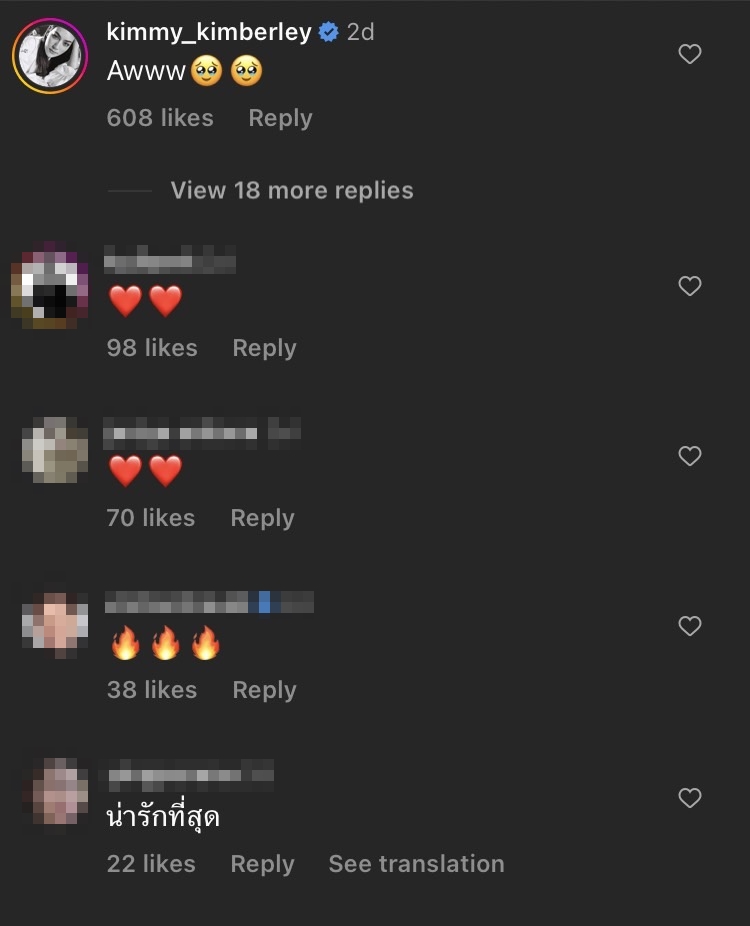Expand View 18 more replies
The image size is (750, 926).
point(292,190)
